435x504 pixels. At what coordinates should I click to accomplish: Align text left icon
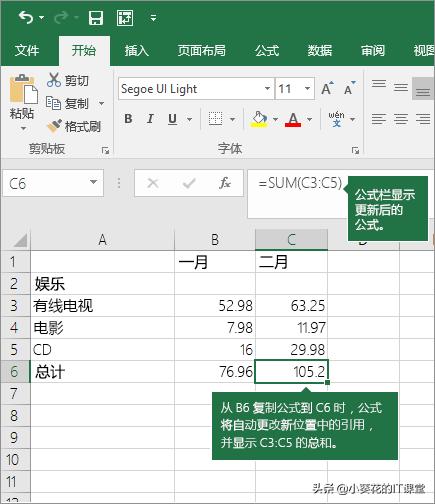click(379, 119)
